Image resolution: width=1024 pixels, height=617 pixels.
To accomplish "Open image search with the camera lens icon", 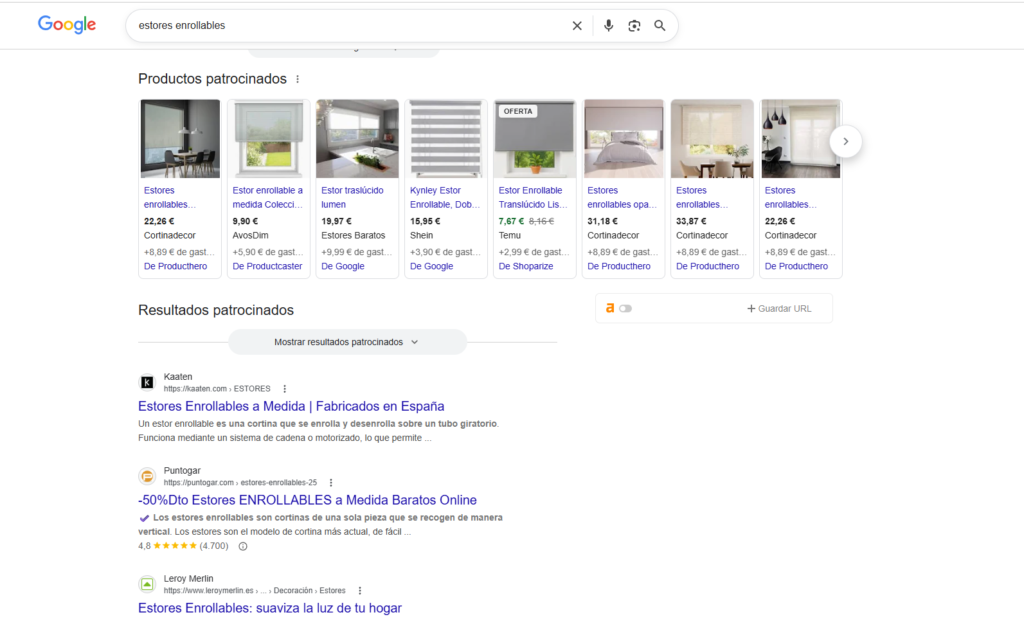I will click(634, 26).
